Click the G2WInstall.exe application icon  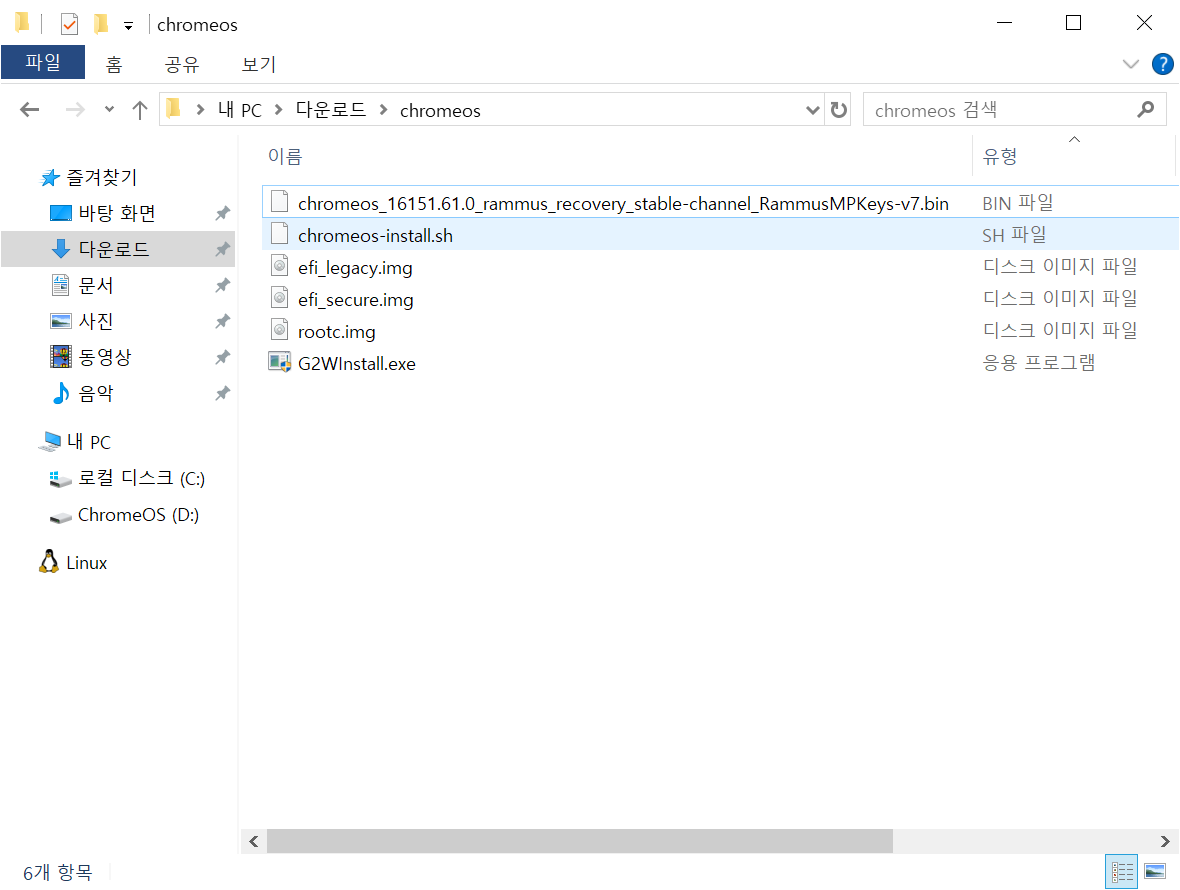pyautogui.click(x=279, y=363)
